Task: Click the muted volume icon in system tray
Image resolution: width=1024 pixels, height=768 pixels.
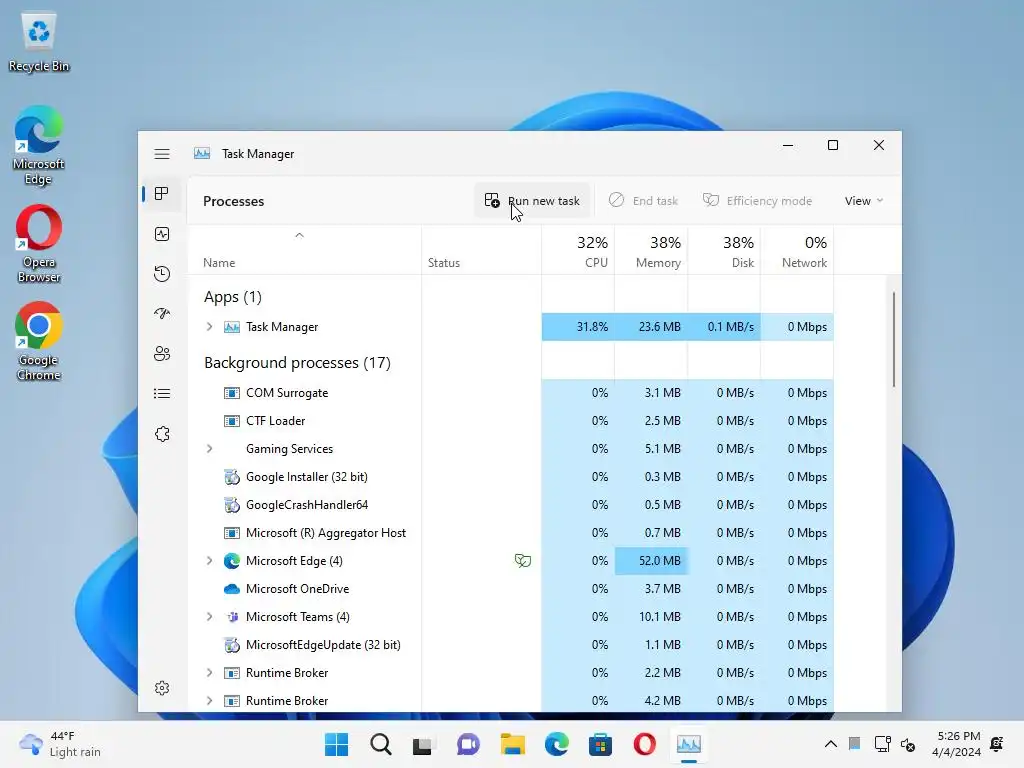Action: [x=908, y=744]
